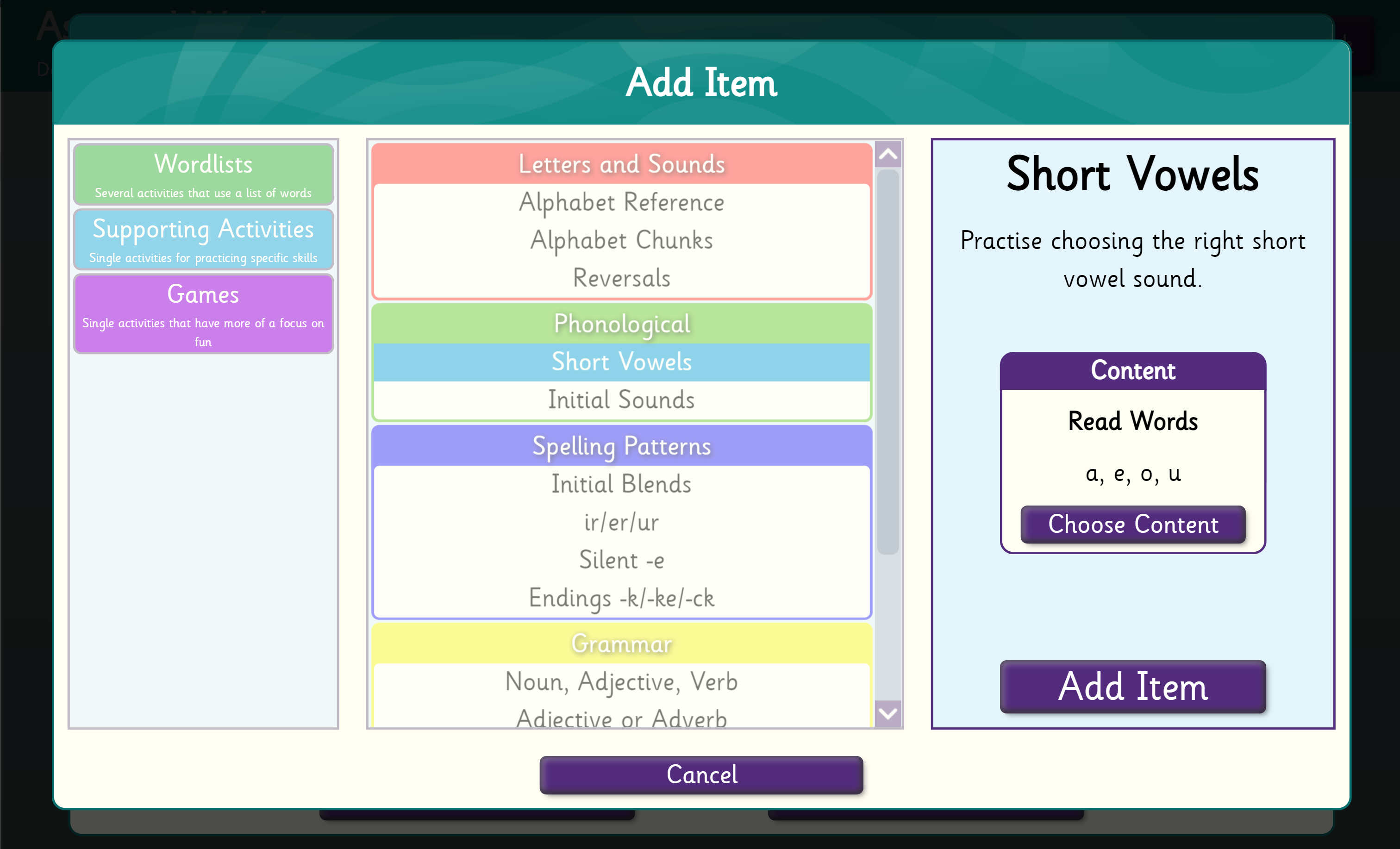Image resolution: width=1400 pixels, height=849 pixels.
Task: Select the Silent -e activity
Action: pyautogui.click(x=622, y=560)
